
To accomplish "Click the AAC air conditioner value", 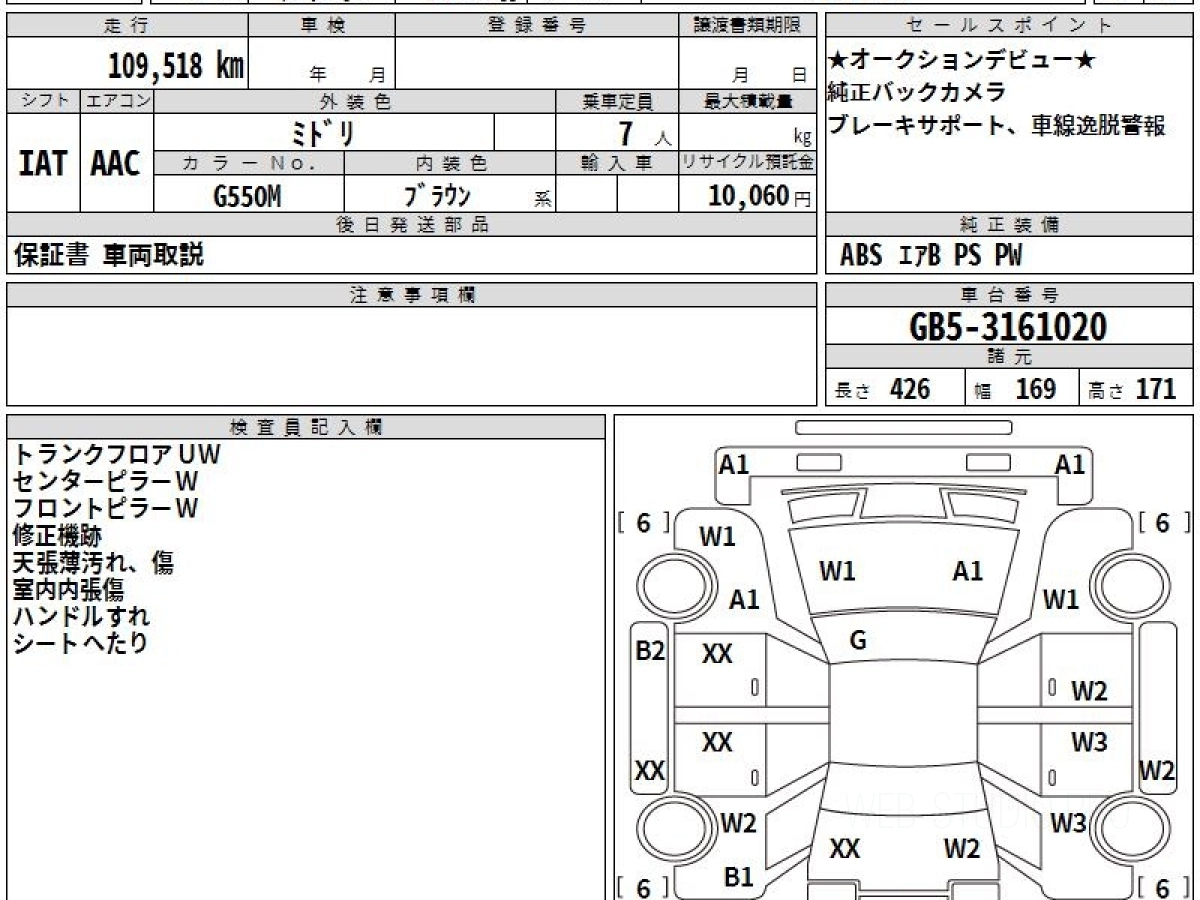I will click(x=116, y=163).
